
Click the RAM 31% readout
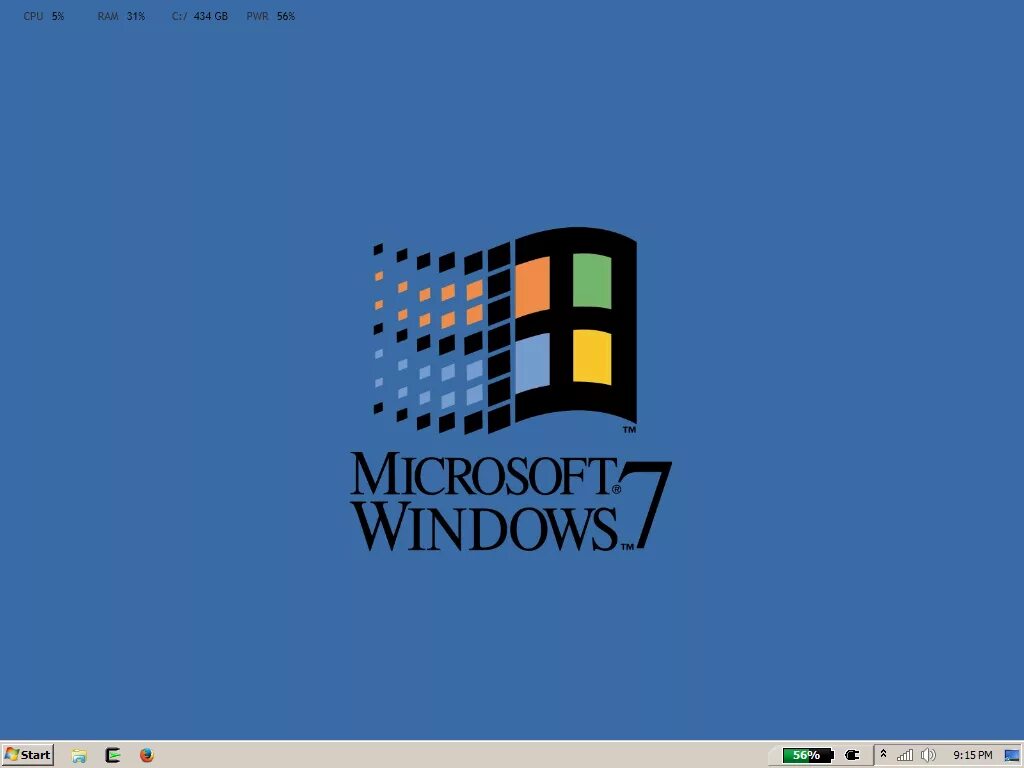click(x=121, y=16)
